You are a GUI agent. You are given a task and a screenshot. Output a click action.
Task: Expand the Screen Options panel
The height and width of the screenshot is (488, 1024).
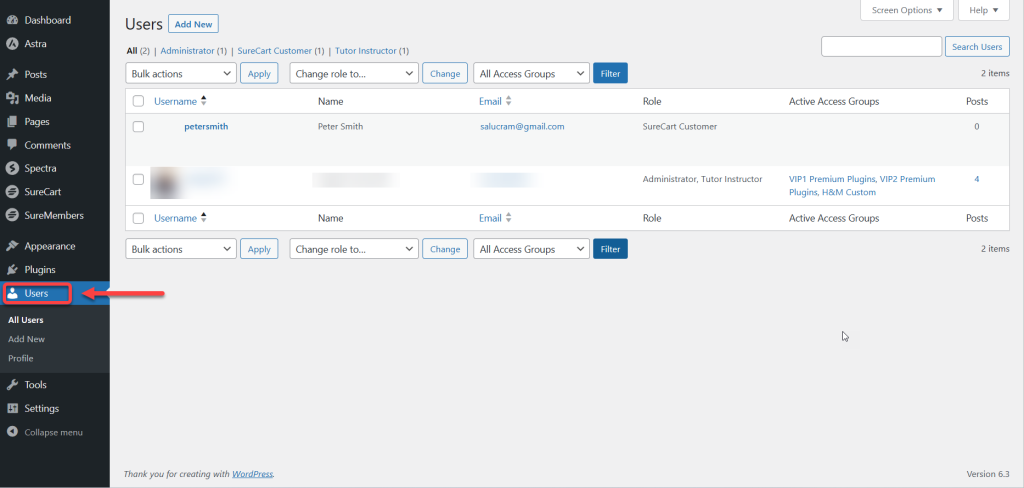tap(906, 10)
